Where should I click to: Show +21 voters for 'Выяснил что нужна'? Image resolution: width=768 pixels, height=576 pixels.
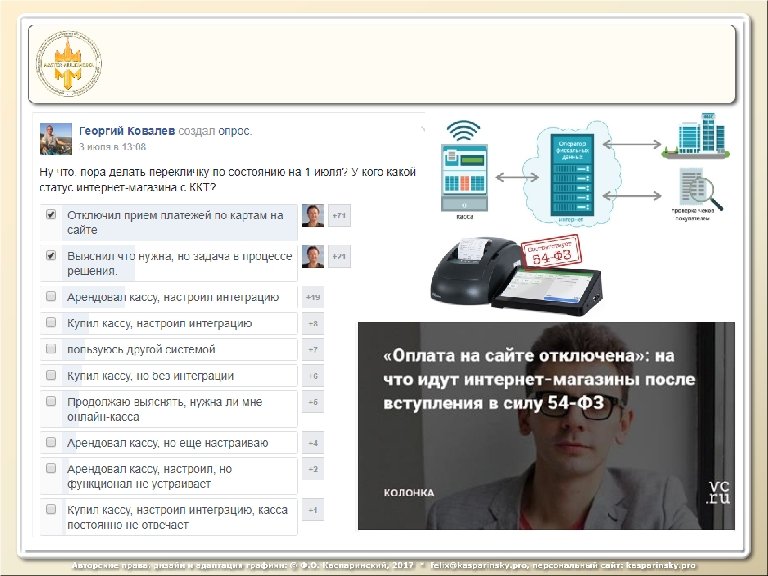(x=339, y=257)
